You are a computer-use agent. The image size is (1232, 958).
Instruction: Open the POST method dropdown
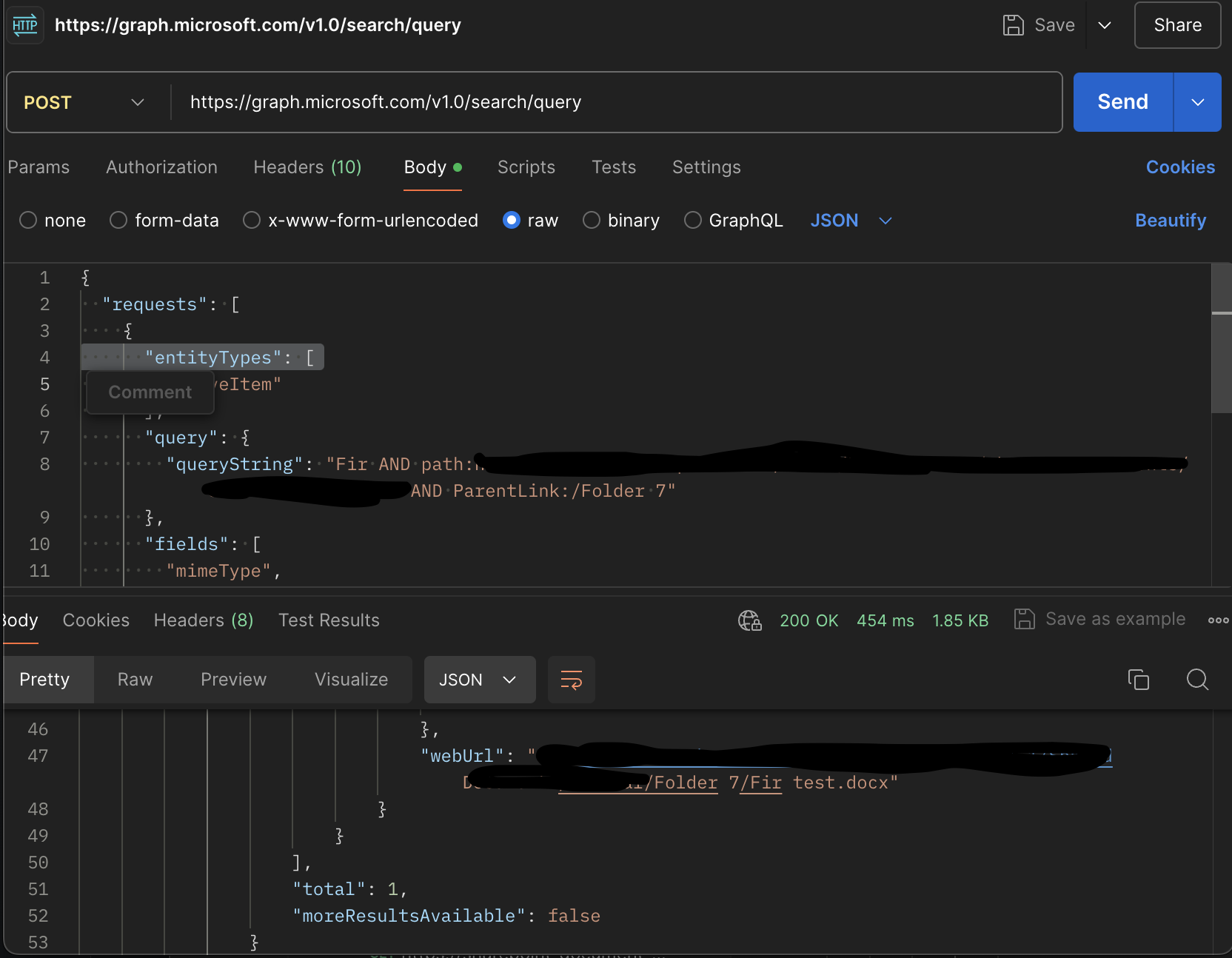[x=84, y=102]
